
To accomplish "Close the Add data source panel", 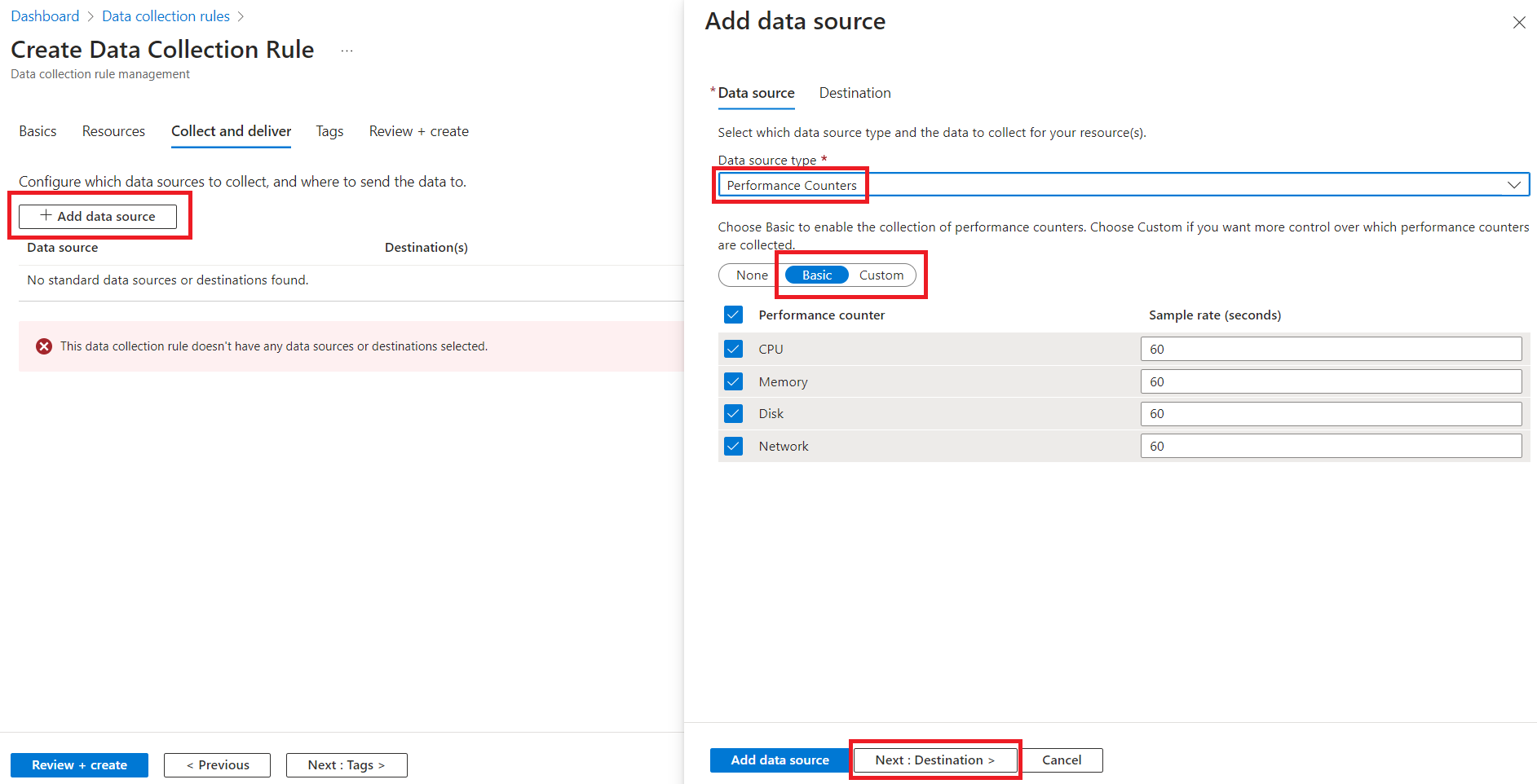I will coord(1519,23).
